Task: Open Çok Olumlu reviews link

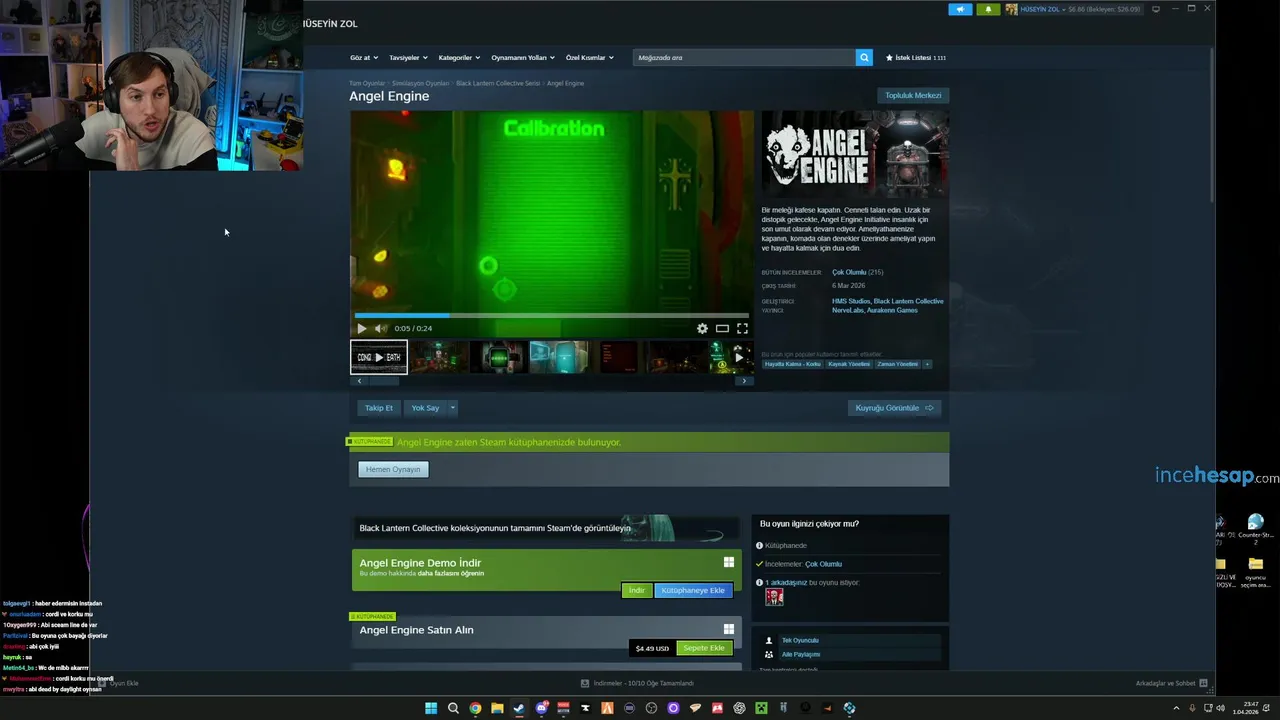Action: coord(849,272)
